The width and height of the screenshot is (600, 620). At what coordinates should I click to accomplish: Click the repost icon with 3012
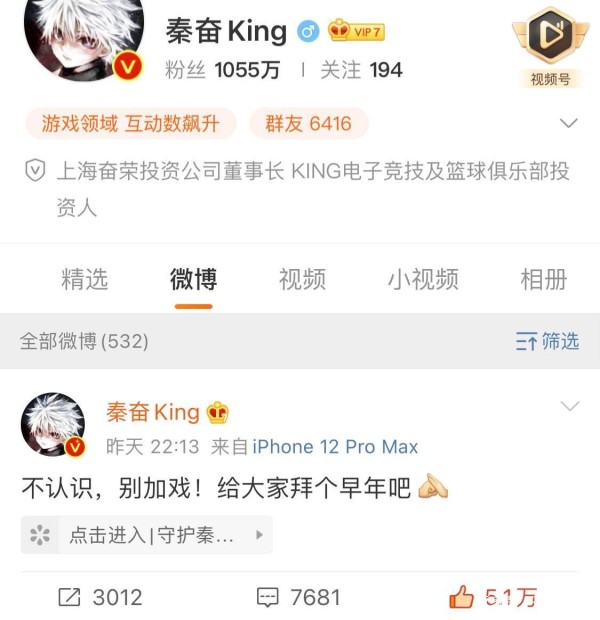[x=70, y=597]
